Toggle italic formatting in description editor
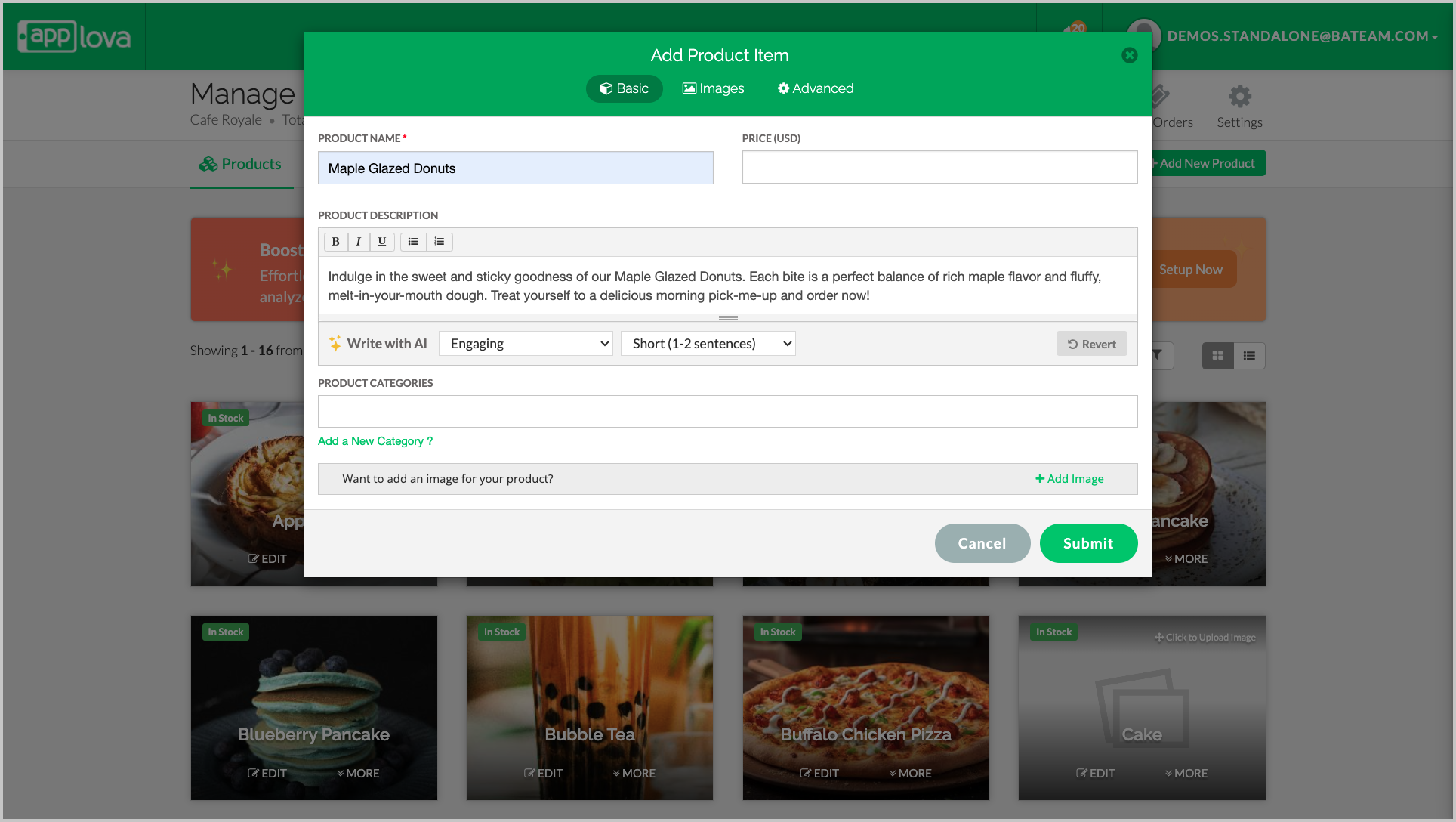Image resolution: width=1456 pixels, height=822 pixels. [359, 242]
